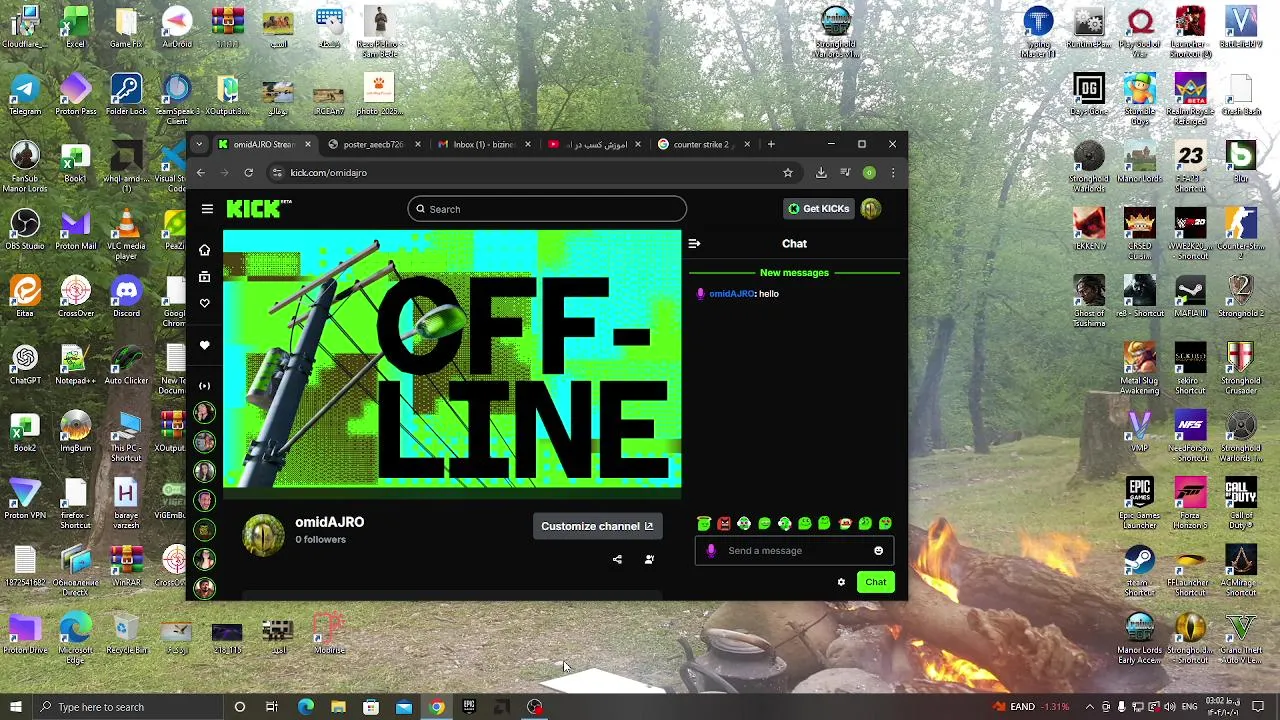
Task: Open Windows notification center
Action: [1258, 707]
